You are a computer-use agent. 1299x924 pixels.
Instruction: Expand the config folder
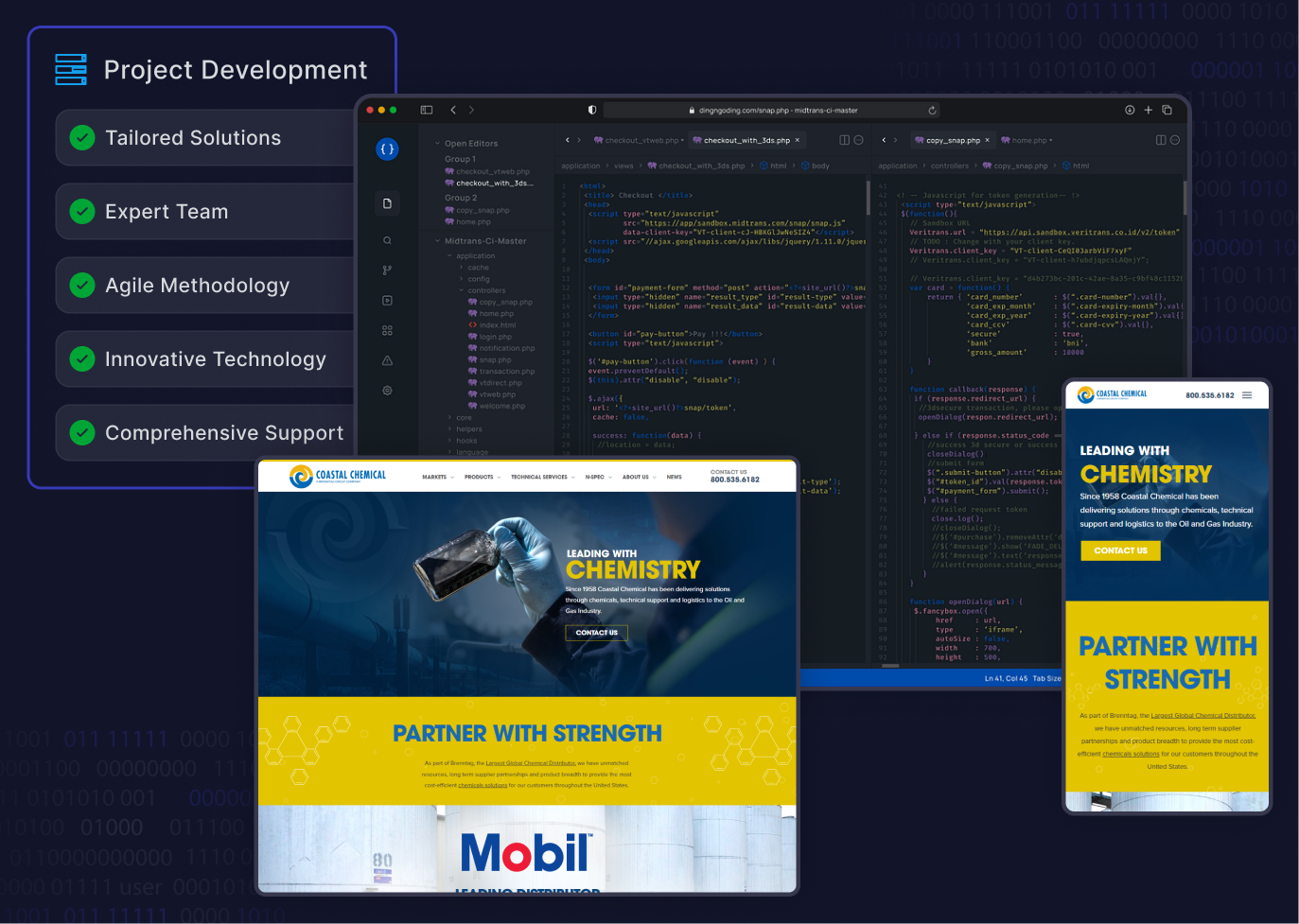461,279
